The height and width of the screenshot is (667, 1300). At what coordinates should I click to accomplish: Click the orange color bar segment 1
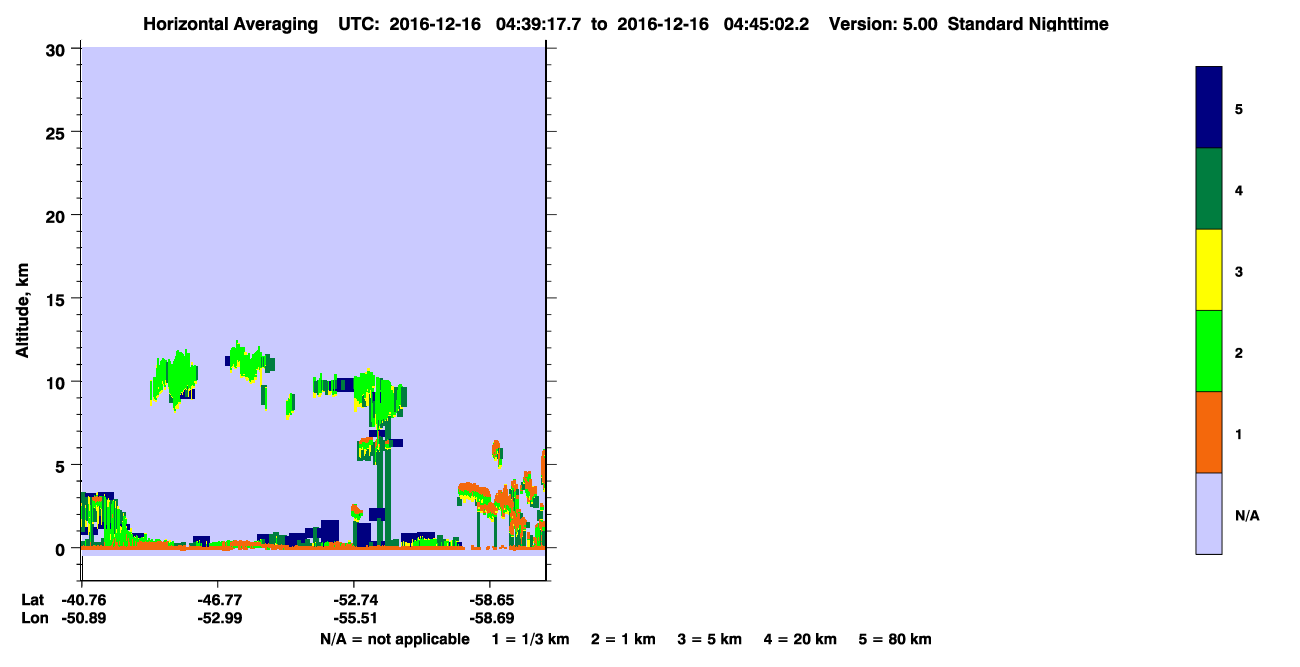tap(1209, 432)
